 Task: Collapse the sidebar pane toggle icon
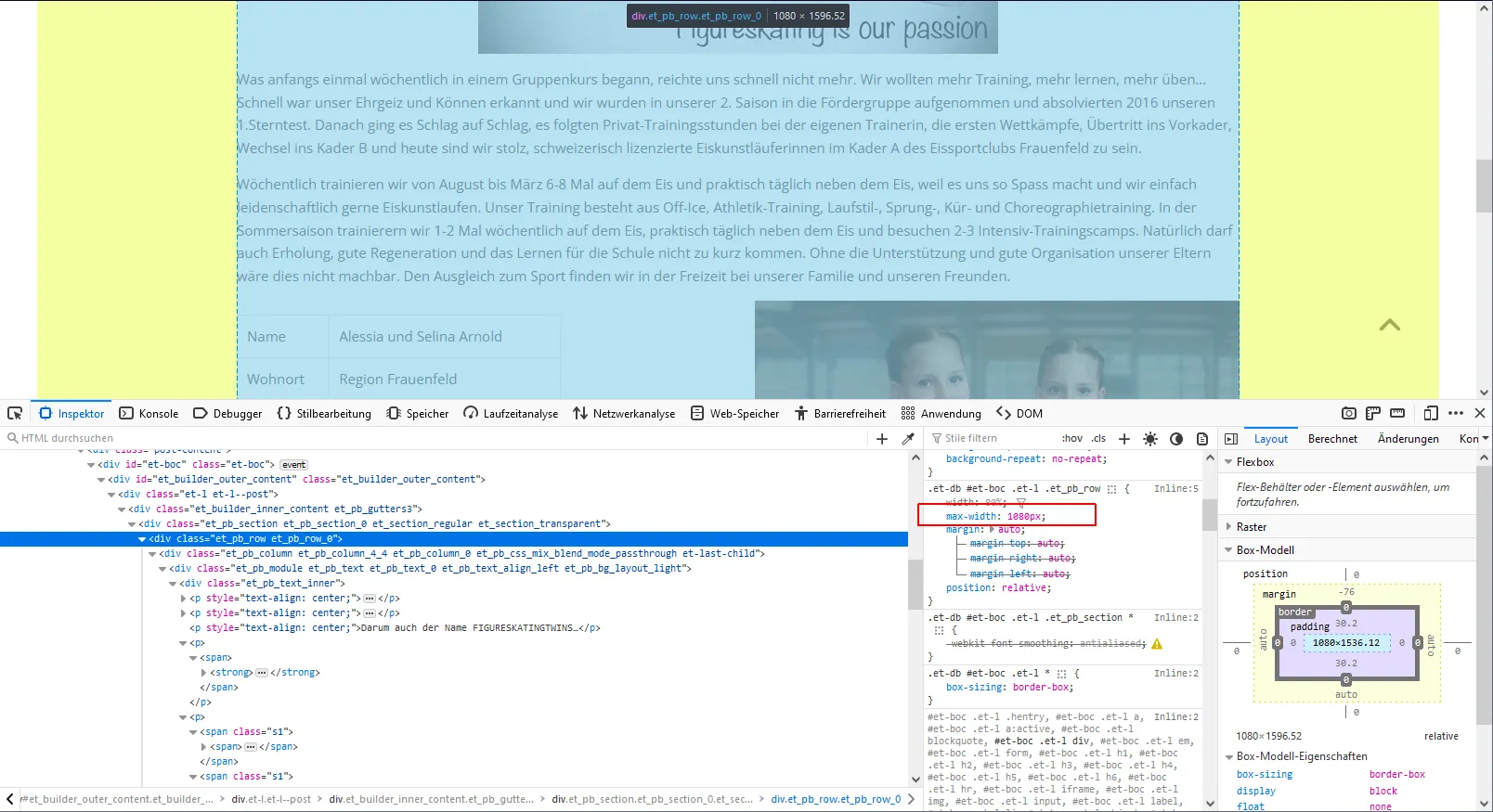point(1231,438)
